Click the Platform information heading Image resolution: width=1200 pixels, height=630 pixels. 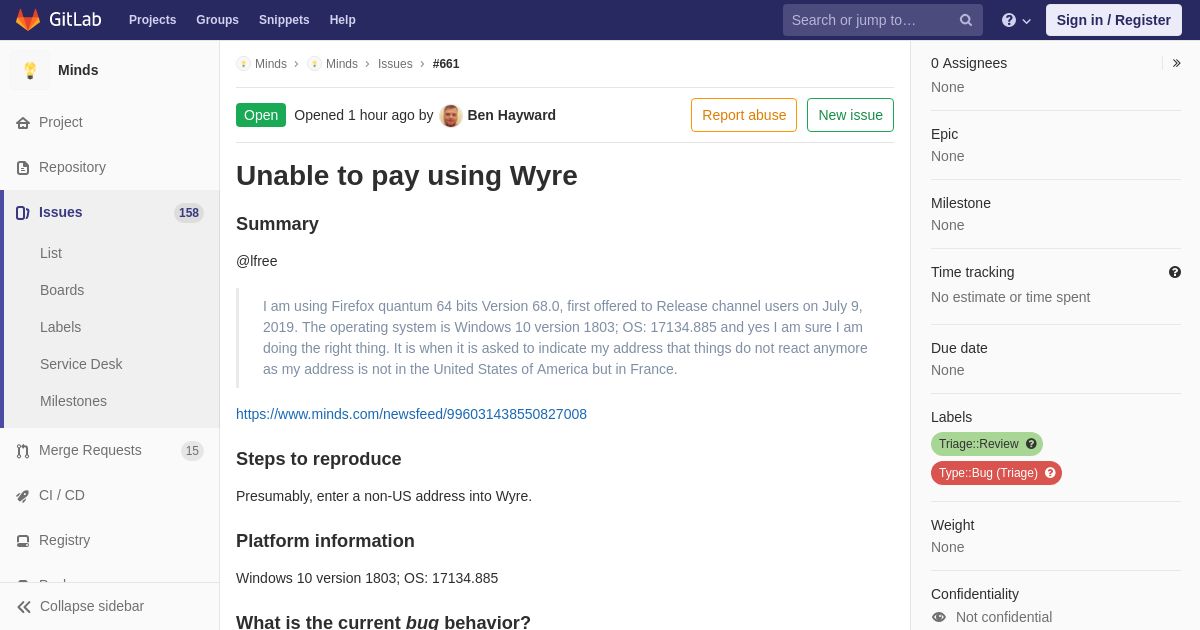pos(325,541)
